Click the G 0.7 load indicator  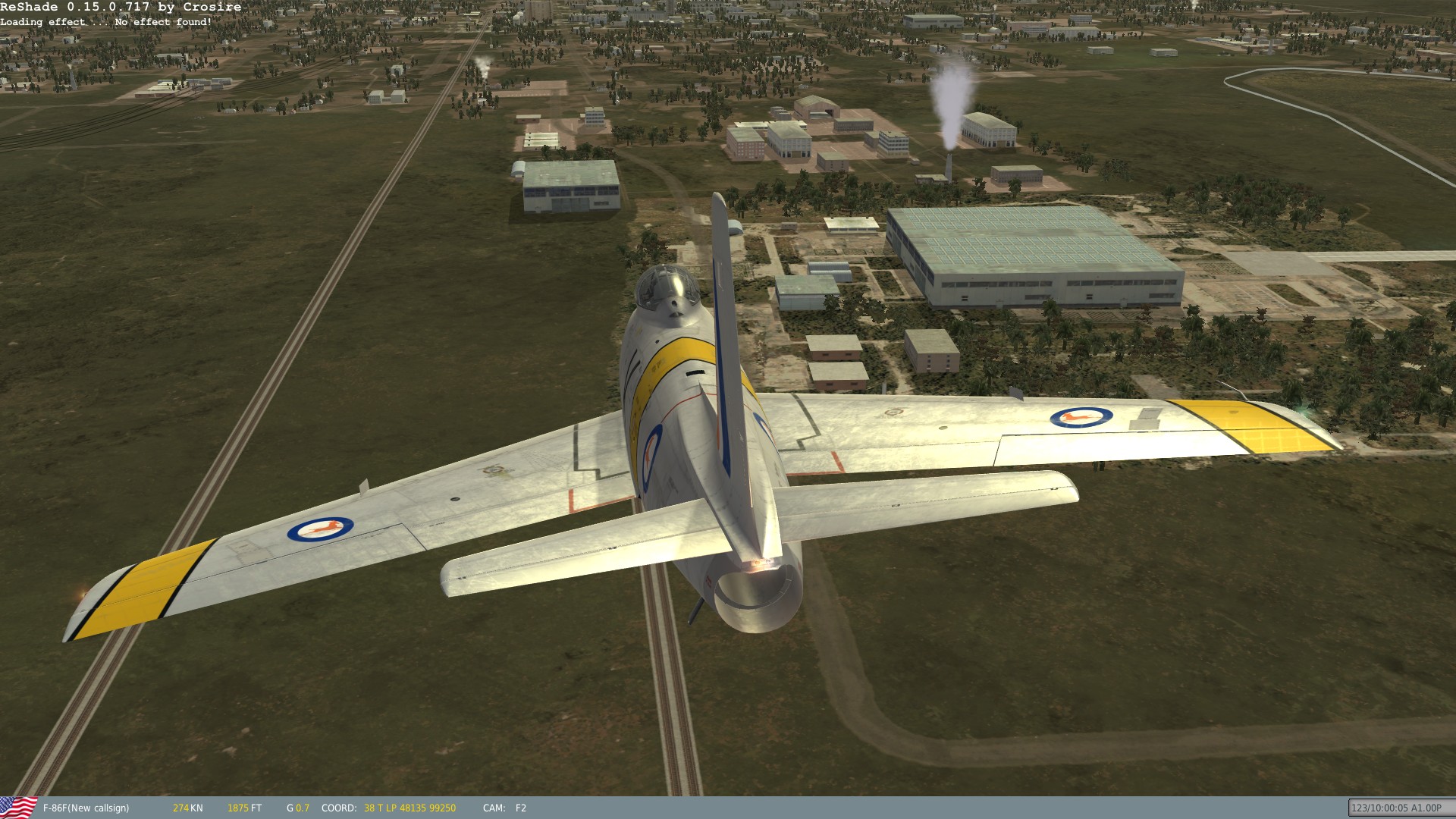[x=298, y=808]
